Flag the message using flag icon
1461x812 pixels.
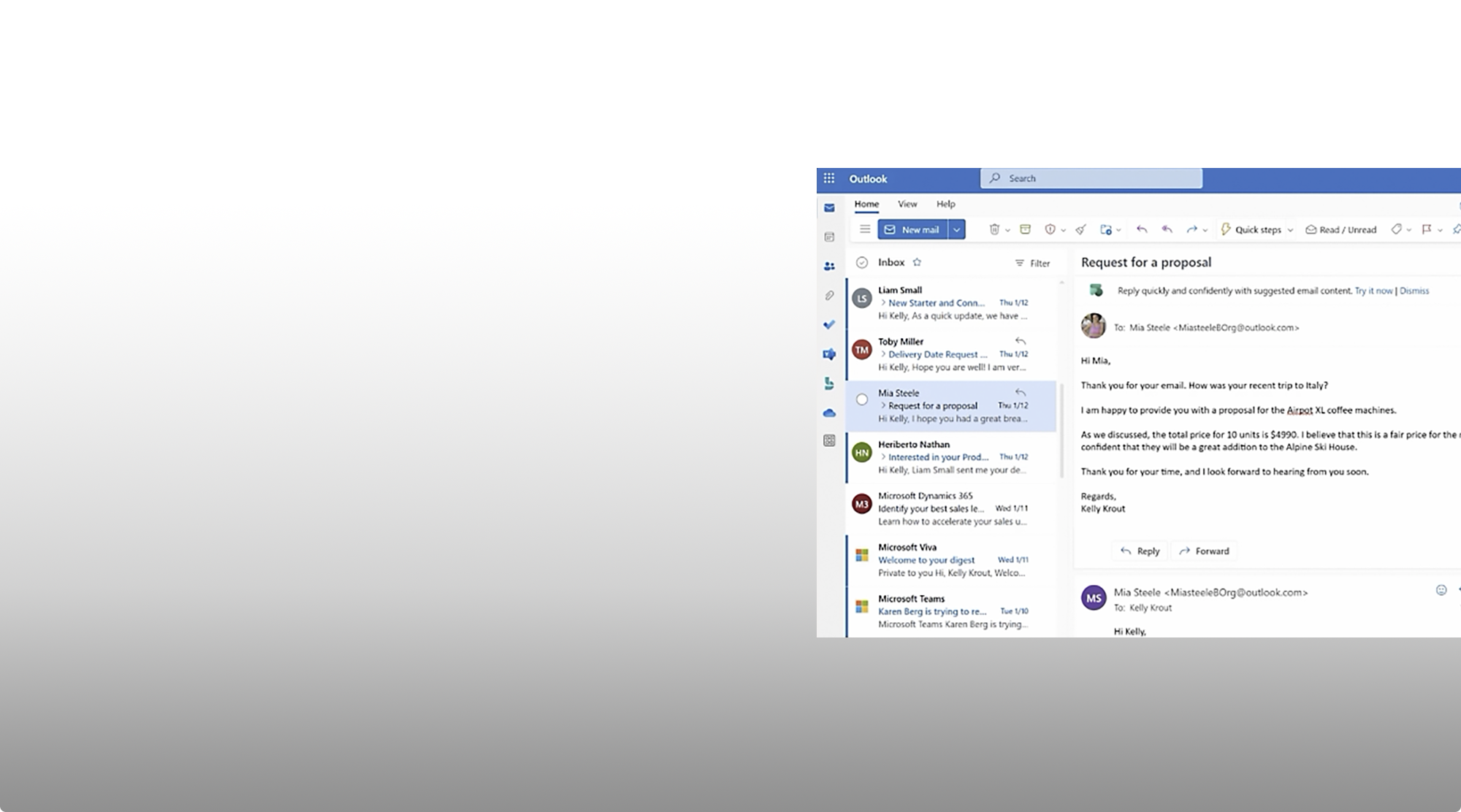pyautogui.click(x=1427, y=229)
